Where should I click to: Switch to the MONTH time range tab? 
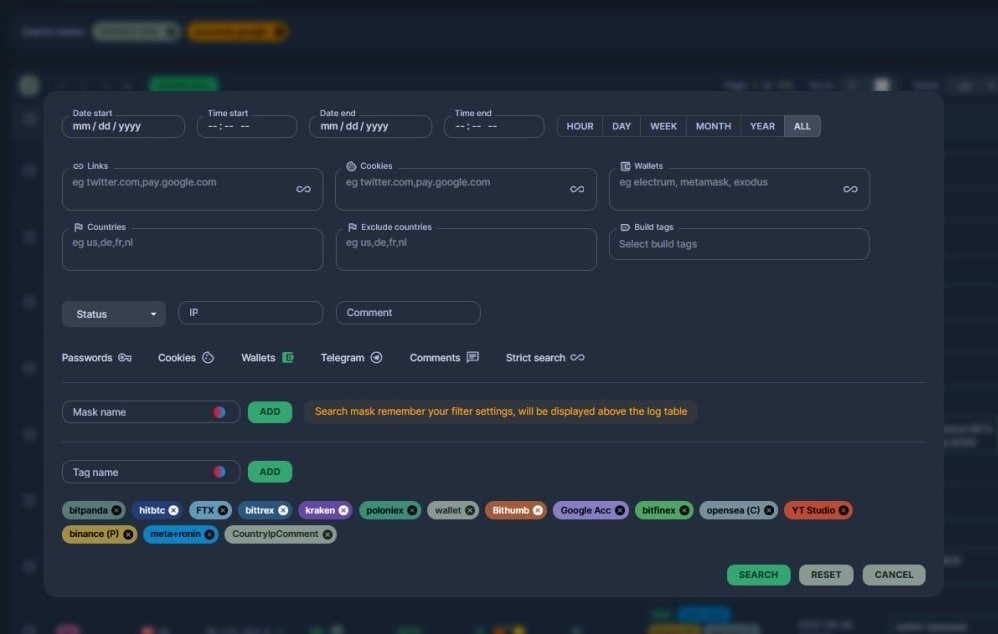(713, 126)
